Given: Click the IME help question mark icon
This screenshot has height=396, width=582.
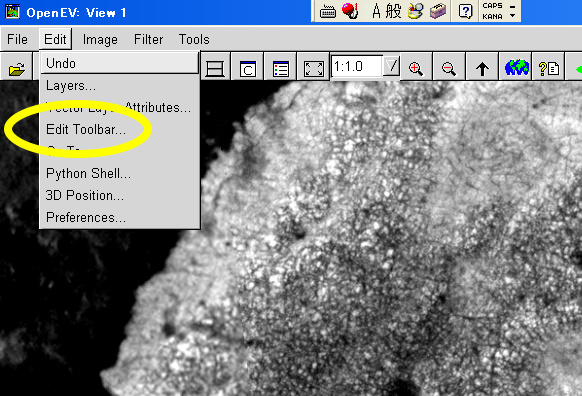Looking at the screenshot, I should [x=465, y=11].
